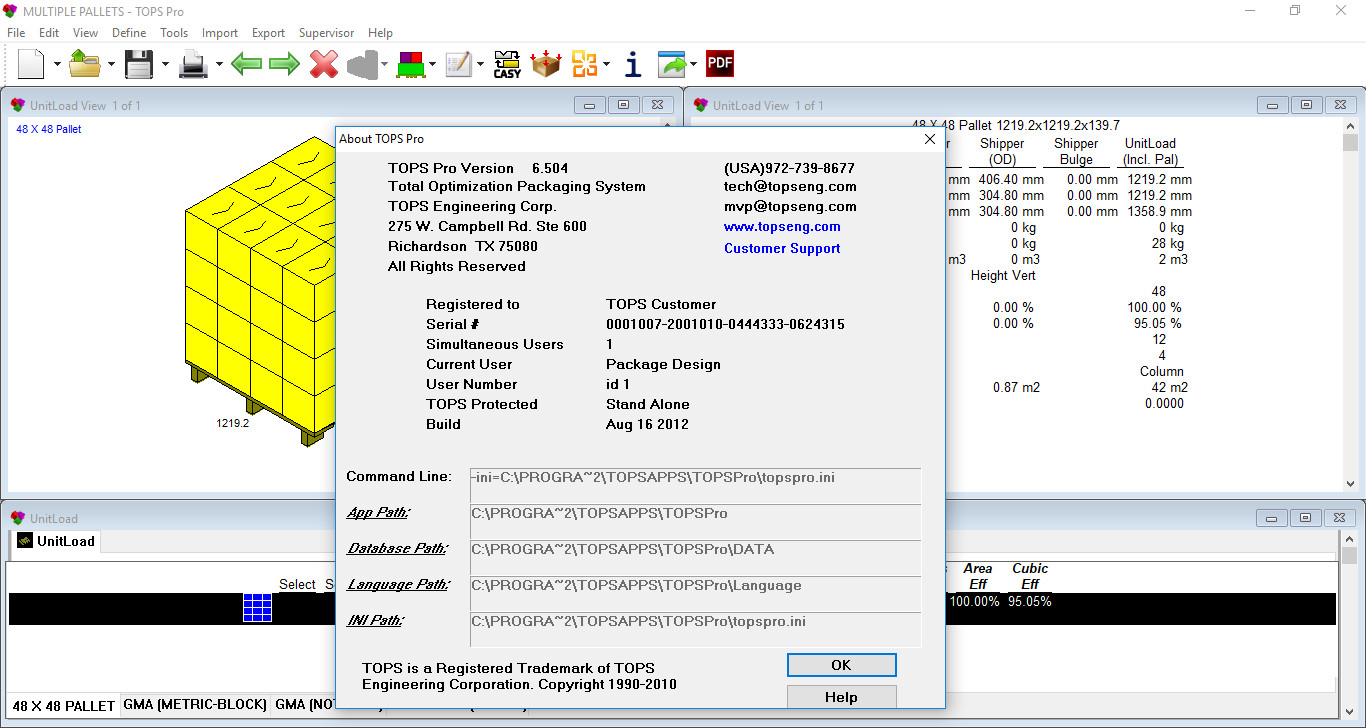1366x728 pixels.
Task: Open the File menu
Action: point(16,33)
